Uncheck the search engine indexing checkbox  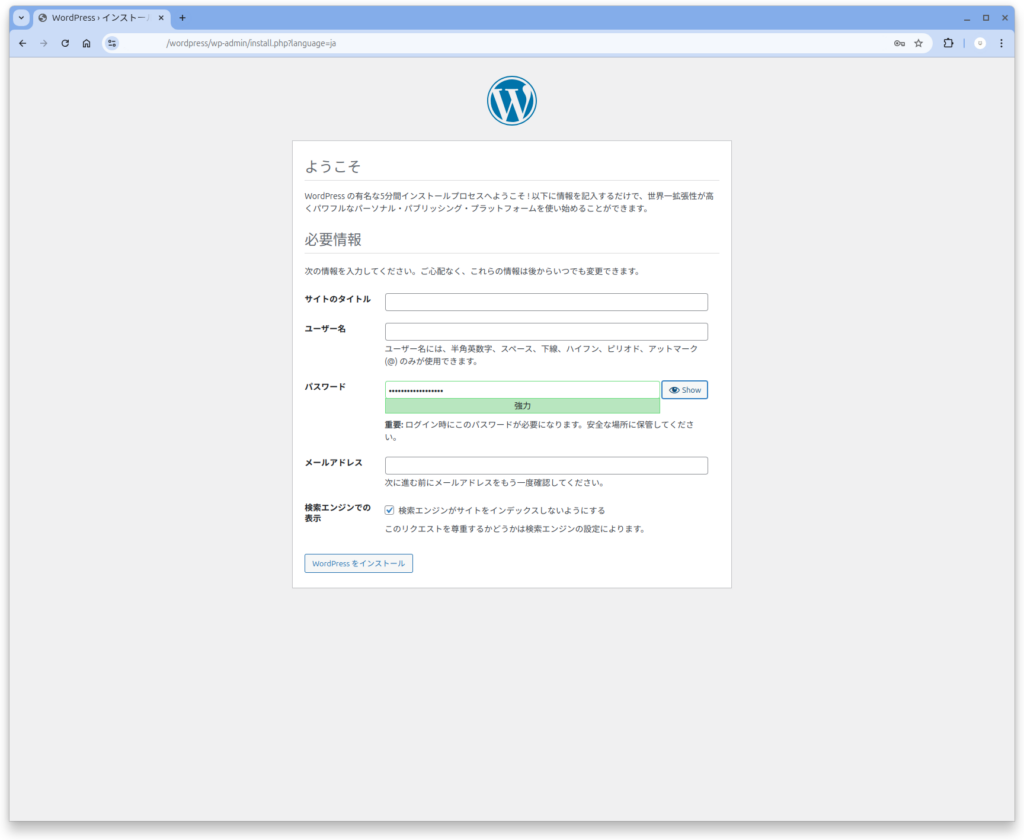[x=389, y=510]
